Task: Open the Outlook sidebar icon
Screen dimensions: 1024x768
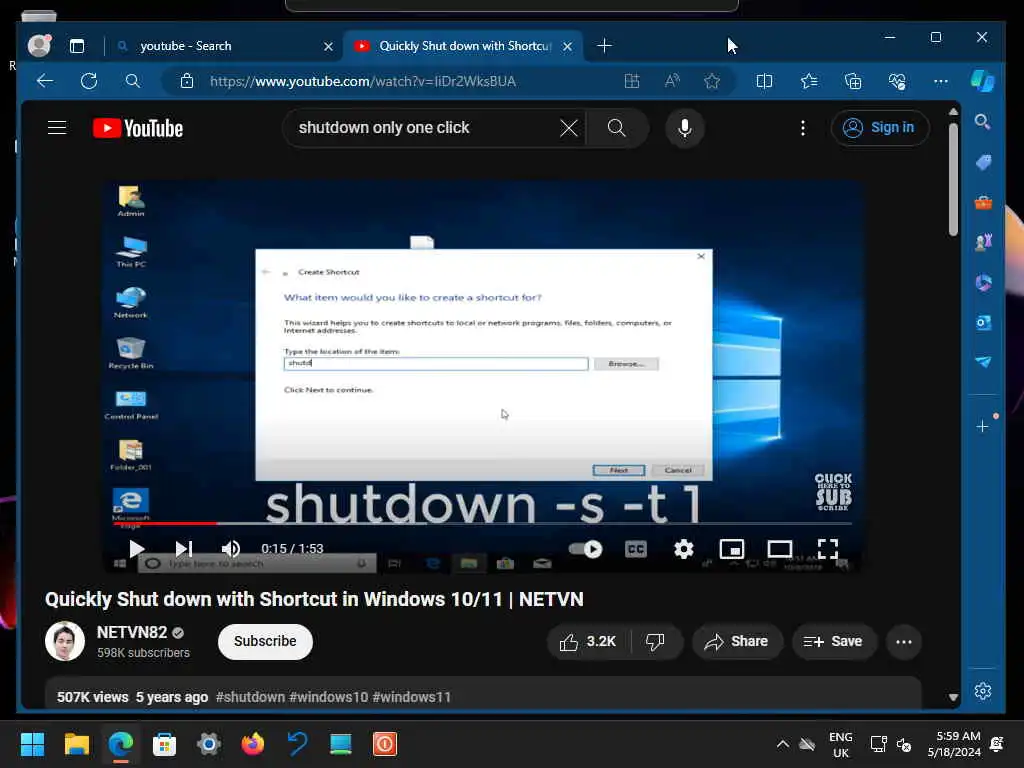Action: [983, 323]
